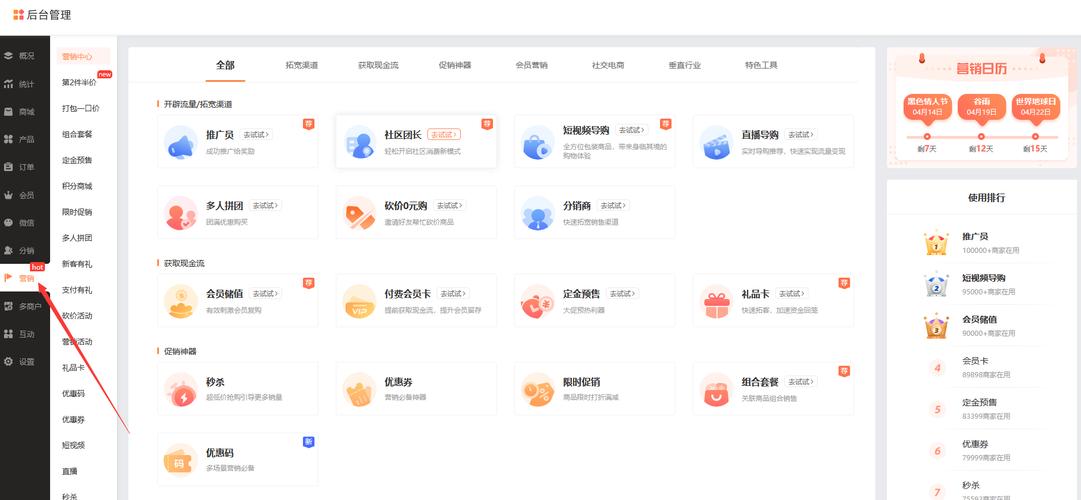Click the 短视频导购 shopping bag icon
This screenshot has width=1081, height=500.
[537, 143]
